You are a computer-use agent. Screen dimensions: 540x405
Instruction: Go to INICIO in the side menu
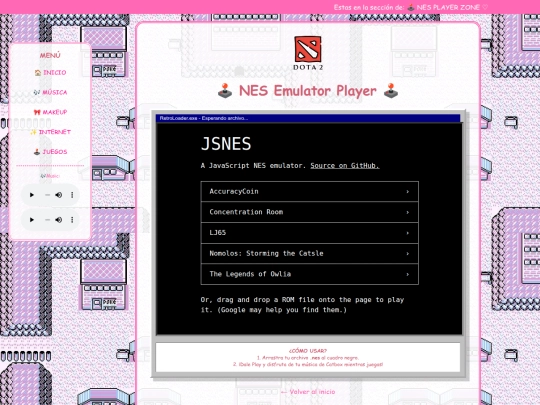[50, 73]
